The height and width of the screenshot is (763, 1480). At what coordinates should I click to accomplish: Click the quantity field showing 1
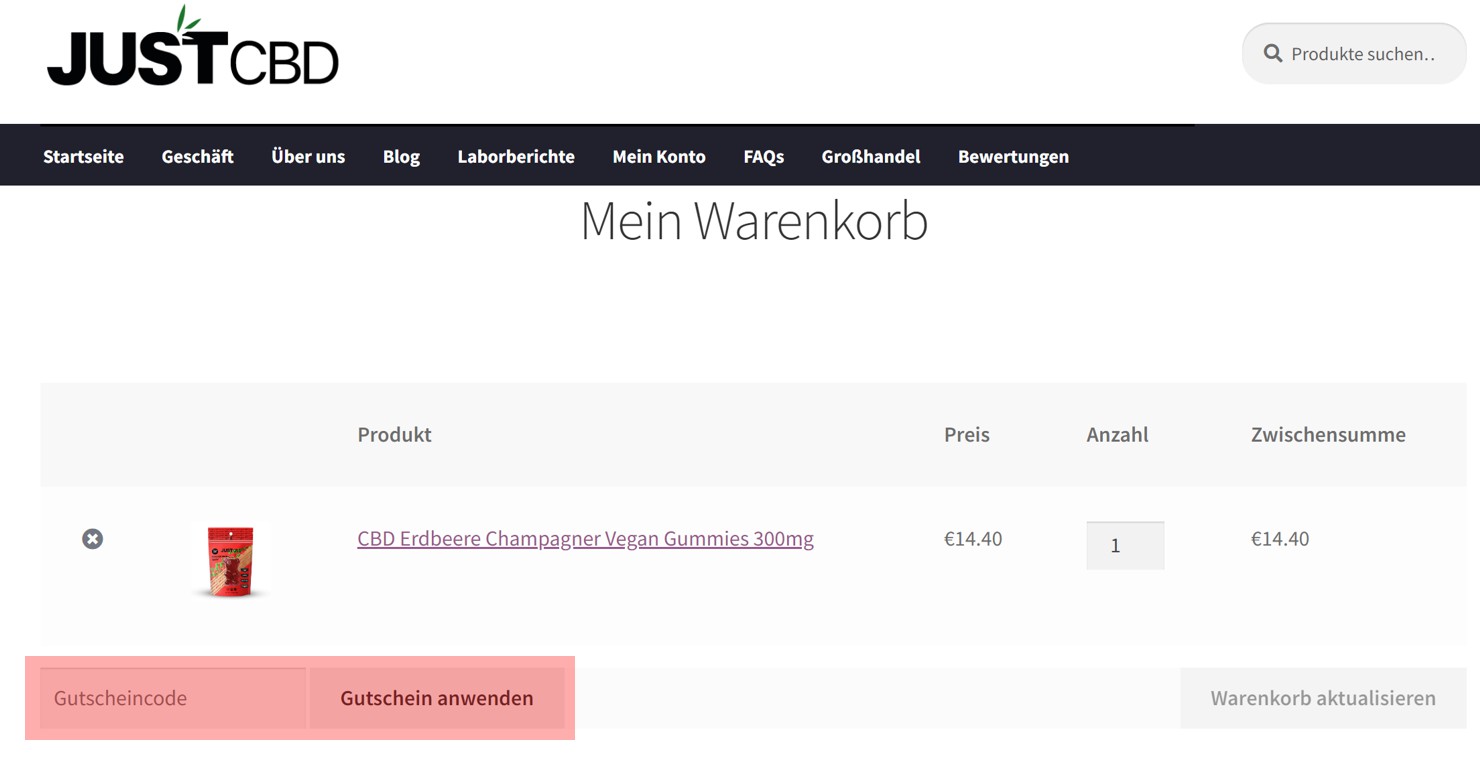point(1125,545)
